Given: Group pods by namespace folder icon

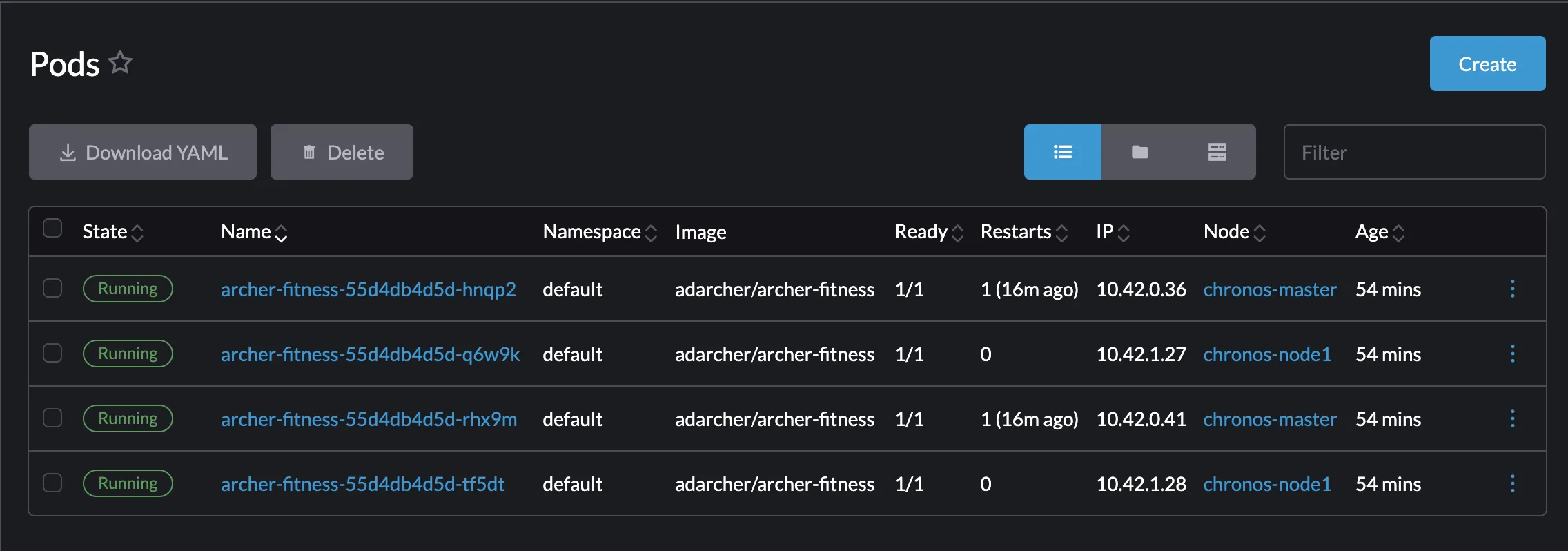Looking at the screenshot, I should pos(1140,152).
